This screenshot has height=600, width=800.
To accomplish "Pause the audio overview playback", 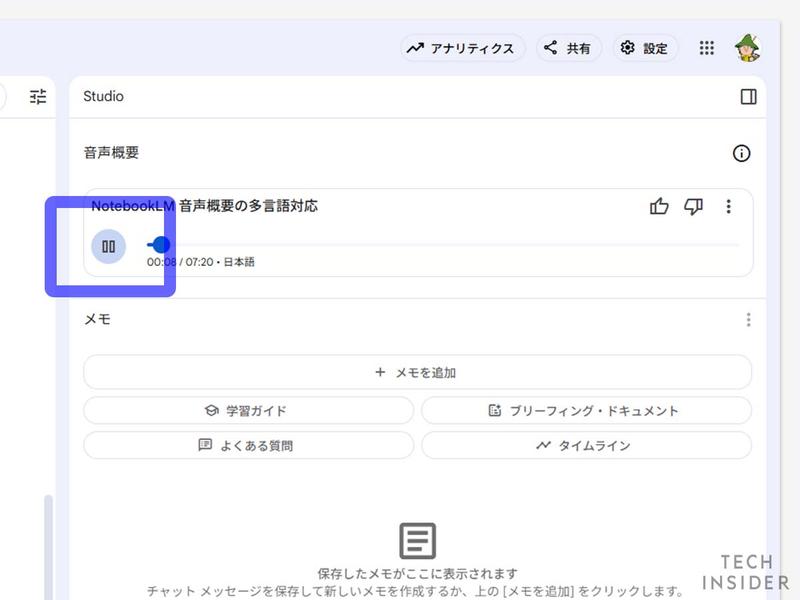I will tap(108, 246).
